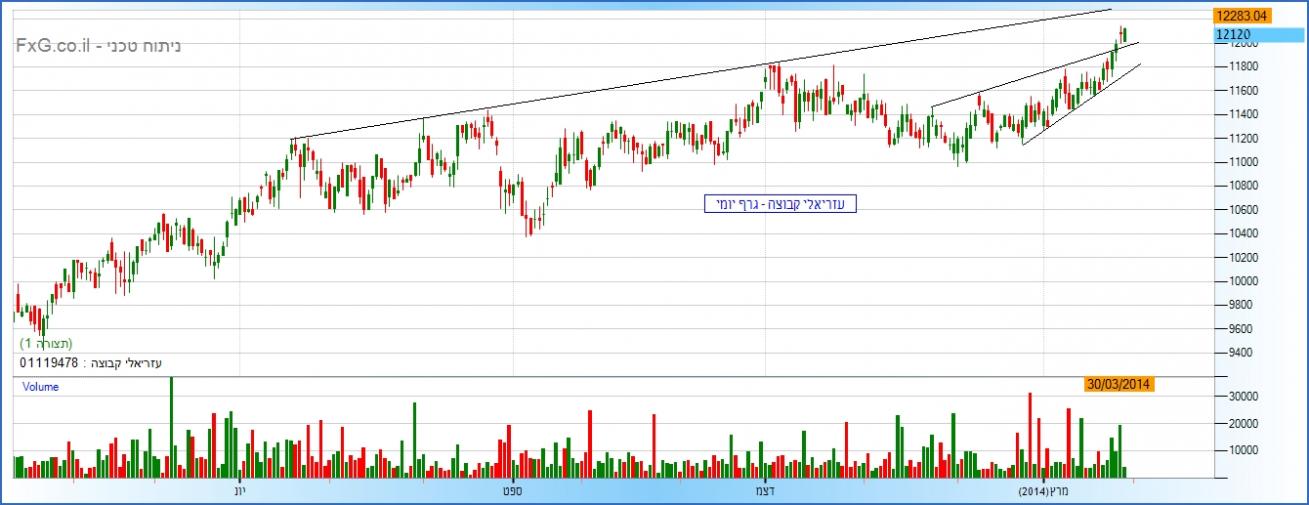Select the orange 12283.04 price label
Viewport: 1309px width, 505px height.
click(x=1241, y=16)
